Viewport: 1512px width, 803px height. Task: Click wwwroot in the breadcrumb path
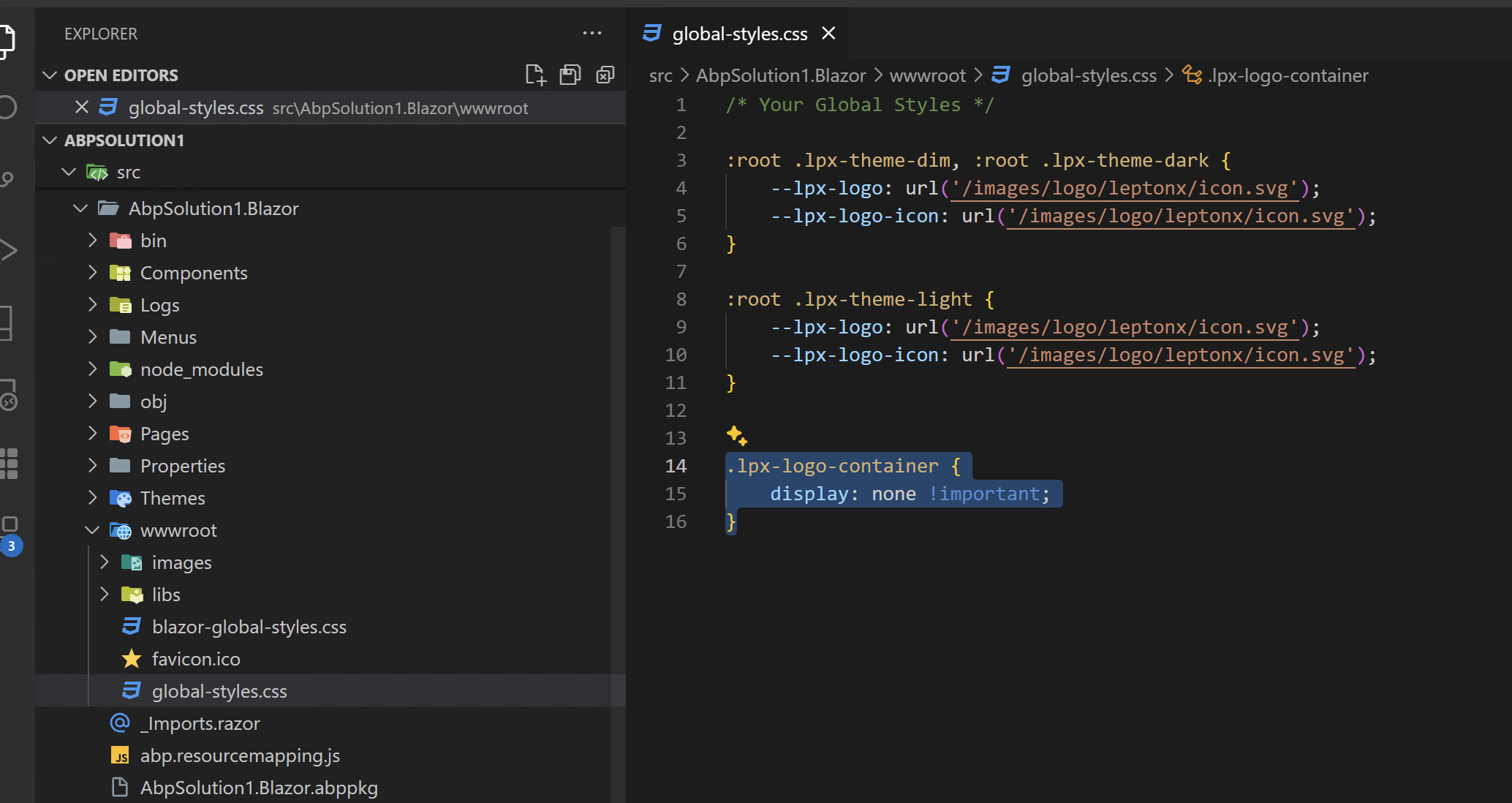[927, 75]
